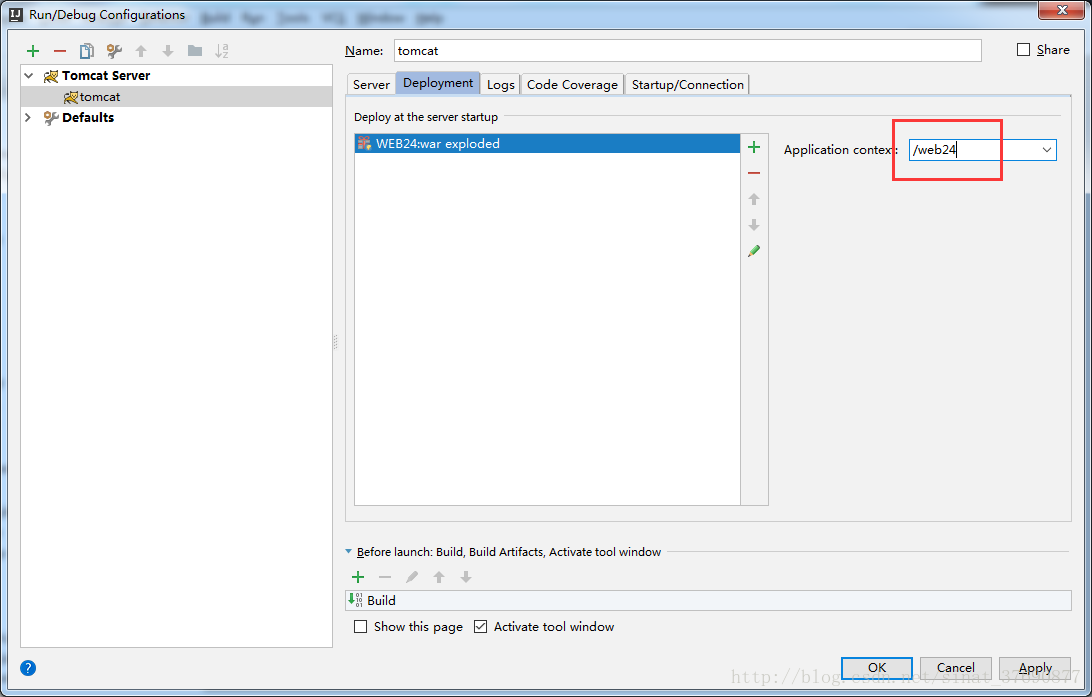Add a new run configuration
Screen dimensions: 1092x697
pos(33,51)
